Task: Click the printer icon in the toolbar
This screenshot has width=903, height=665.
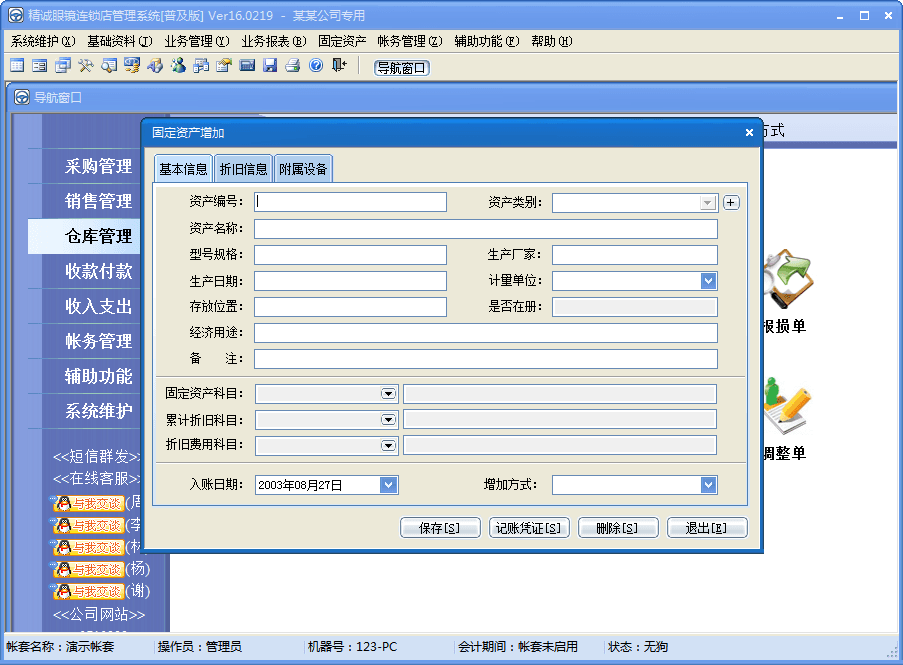Action: point(293,66)
